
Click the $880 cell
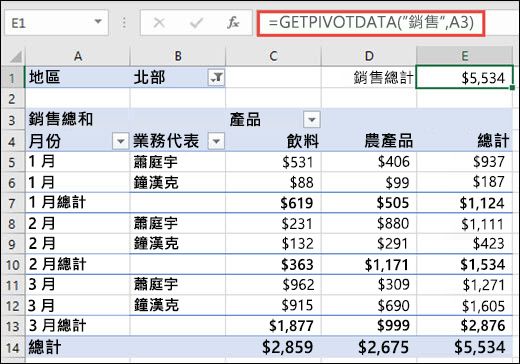[x=369, y=223]
